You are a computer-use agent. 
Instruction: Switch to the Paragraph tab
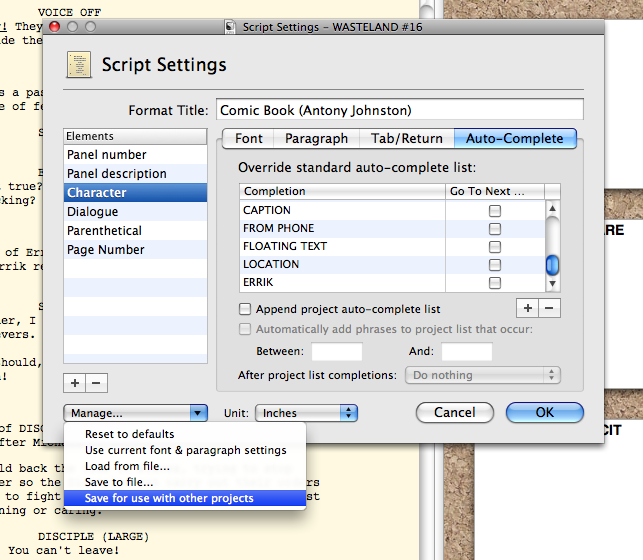click(x=316, y=139)
